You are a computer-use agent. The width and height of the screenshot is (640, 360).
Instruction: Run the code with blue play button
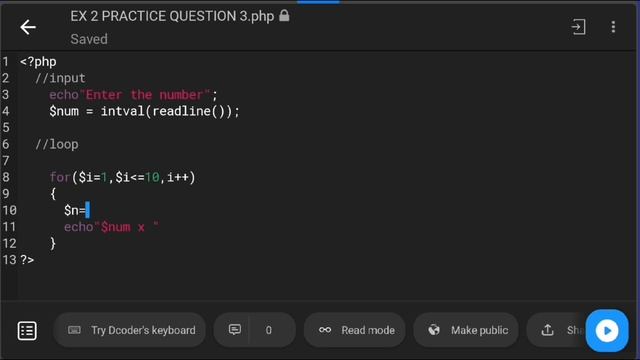[x=607, y=330]
